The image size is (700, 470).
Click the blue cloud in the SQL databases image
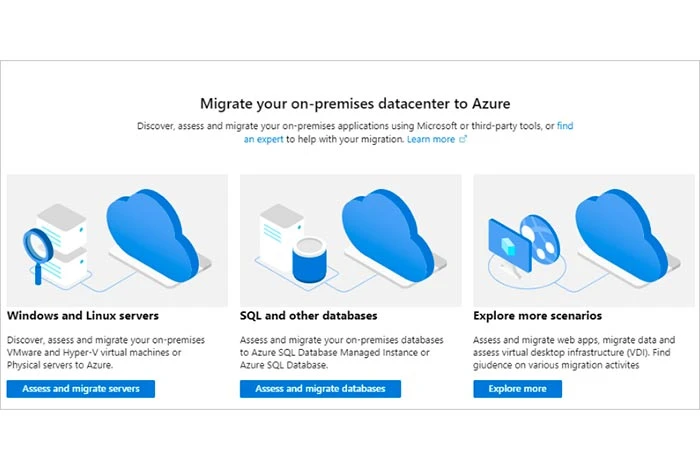(x=388, y=235)
